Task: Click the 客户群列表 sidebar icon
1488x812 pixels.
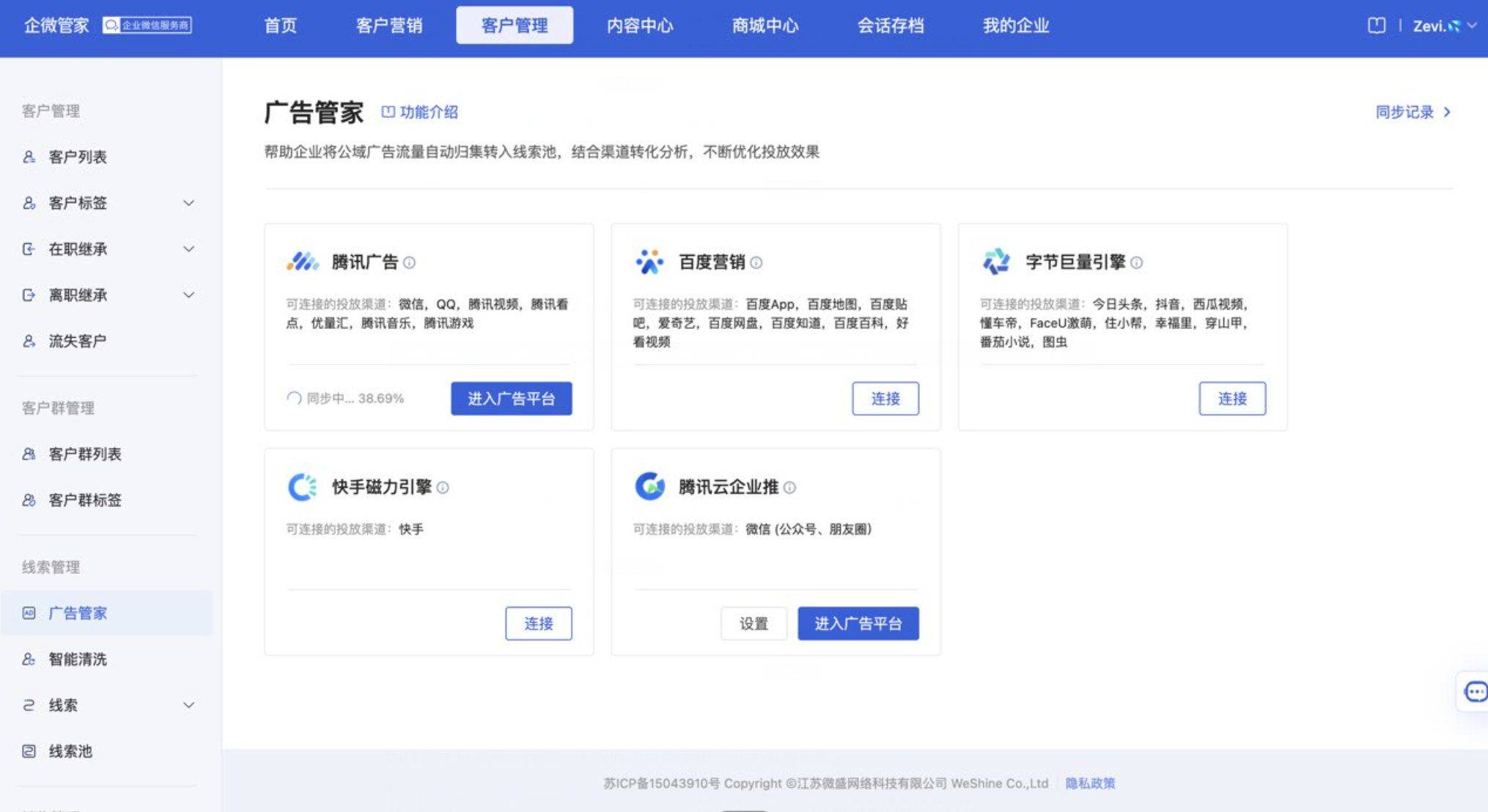Action: [x=29, y=454]
